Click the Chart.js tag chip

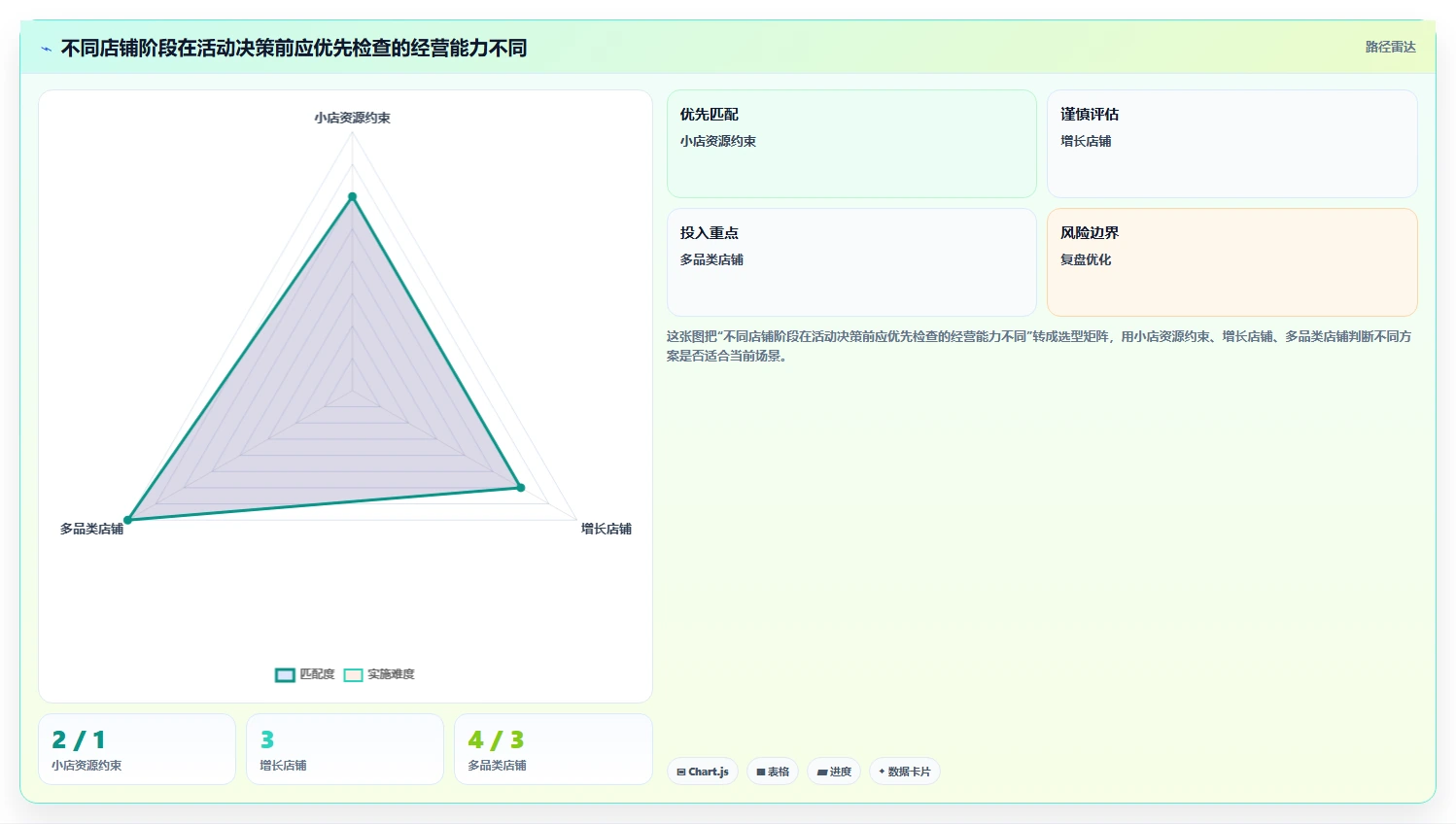coord(703,772)
